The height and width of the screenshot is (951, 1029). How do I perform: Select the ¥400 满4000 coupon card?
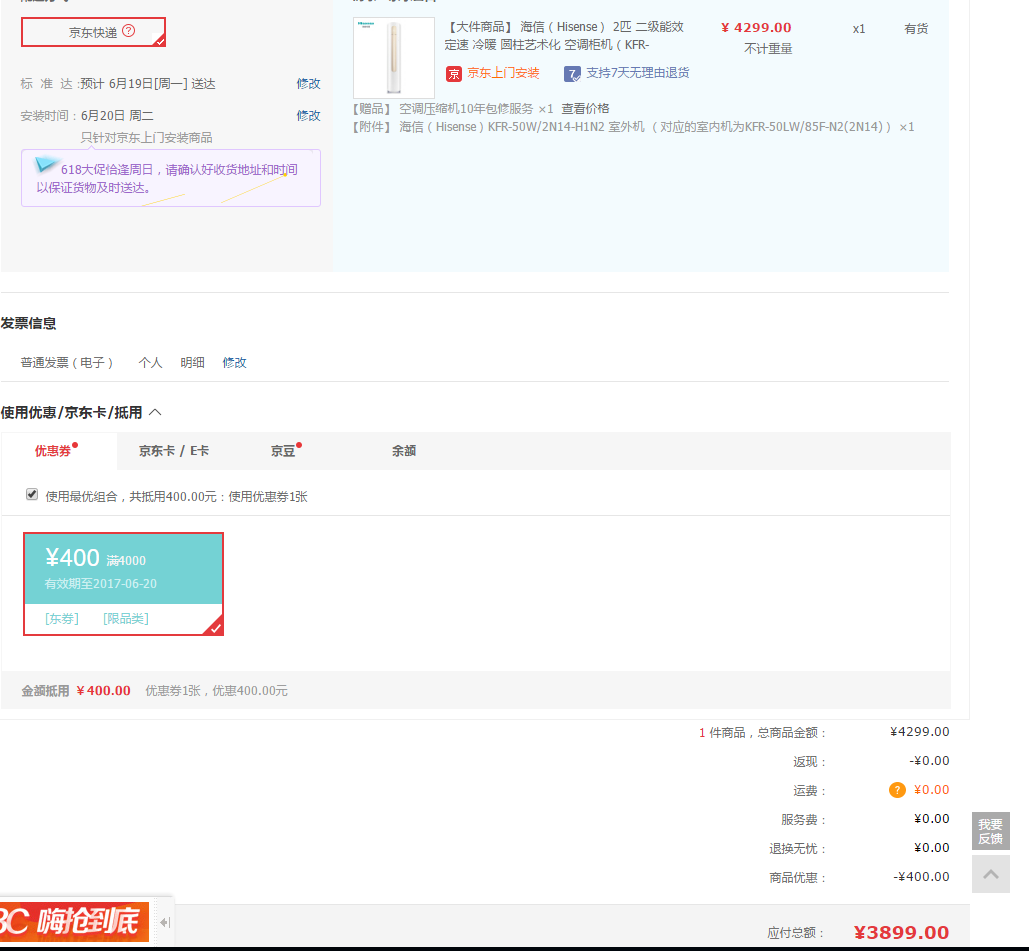pos(123,584)
